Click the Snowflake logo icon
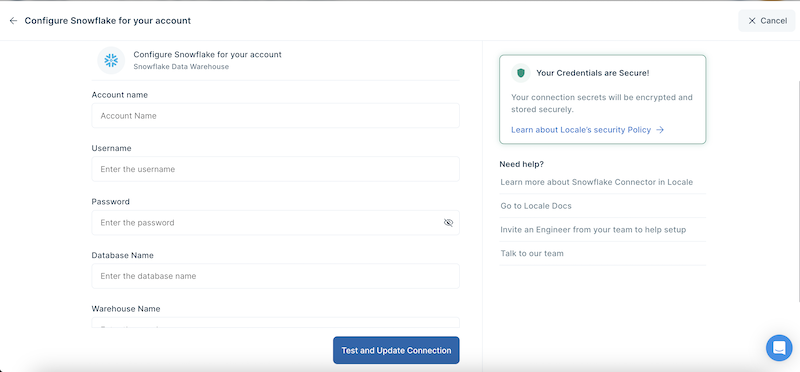Screen dimensions: 800x372 [111, 60]
